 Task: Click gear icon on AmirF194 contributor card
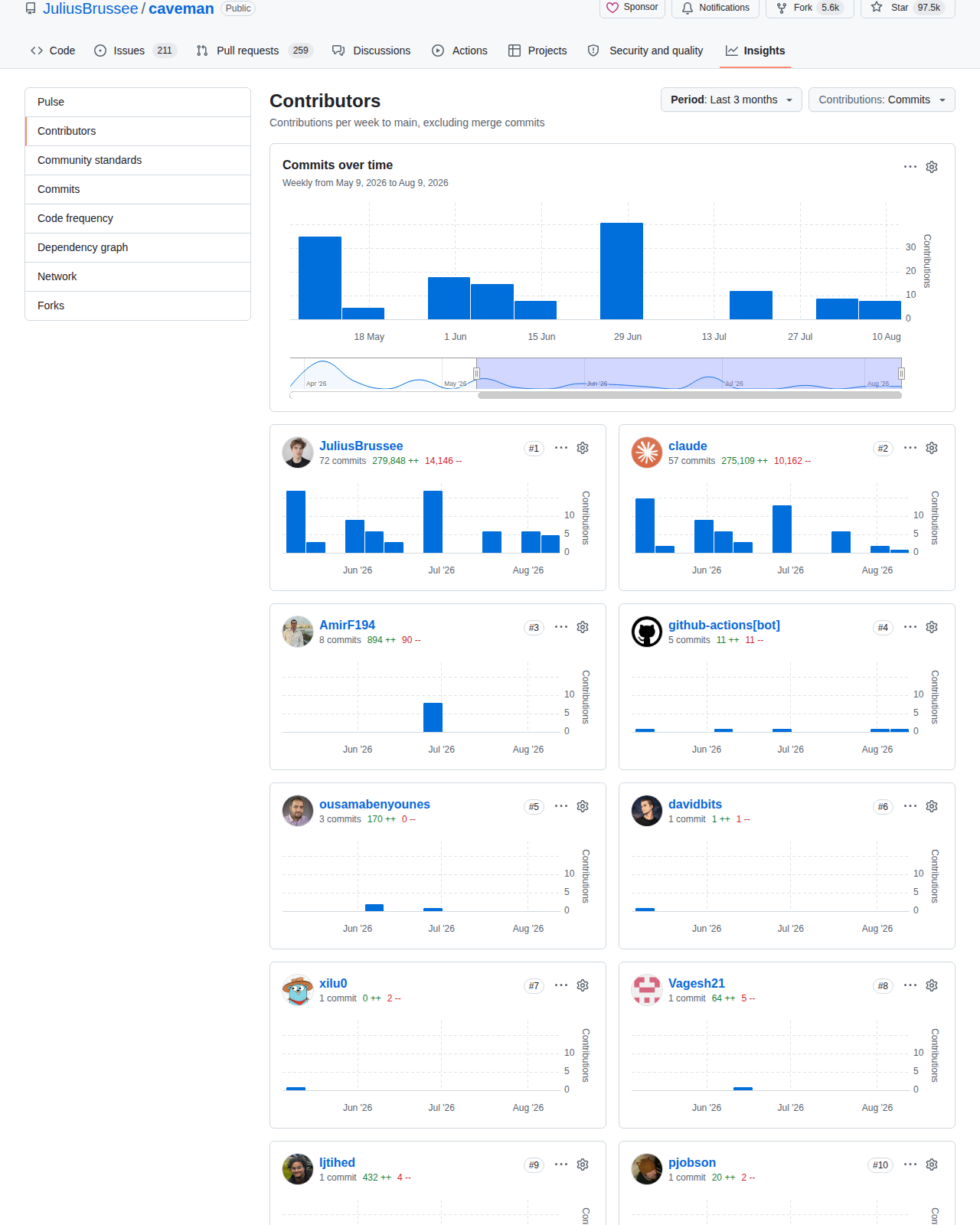583,627
